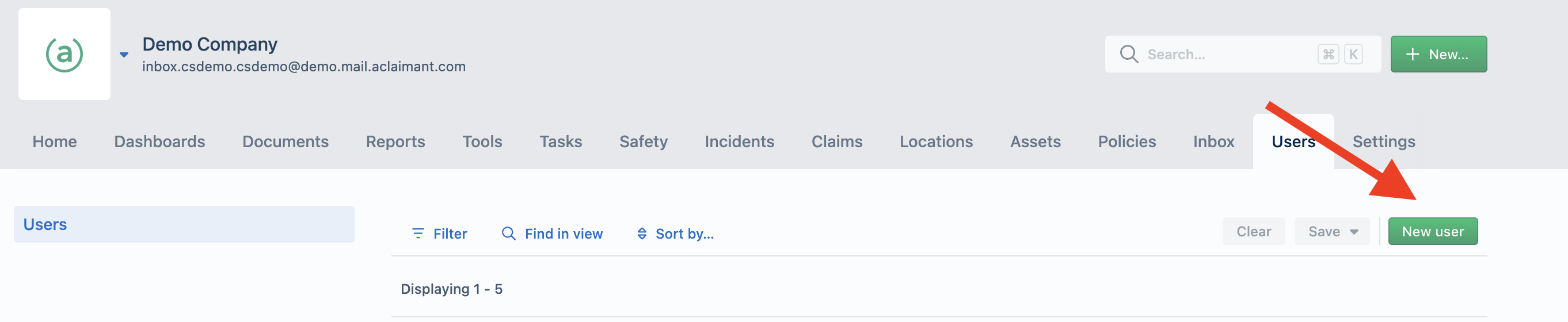Image resolution: width=1568 pixels, height=322 pixels.
Task: Open the Inbox tab
Action: (1213, 141)
